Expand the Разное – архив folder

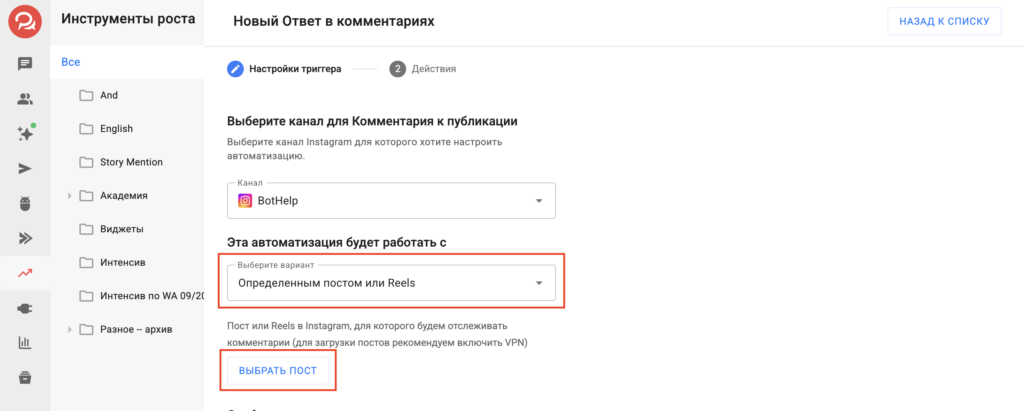pyautogui.click(x=70, y=329)
